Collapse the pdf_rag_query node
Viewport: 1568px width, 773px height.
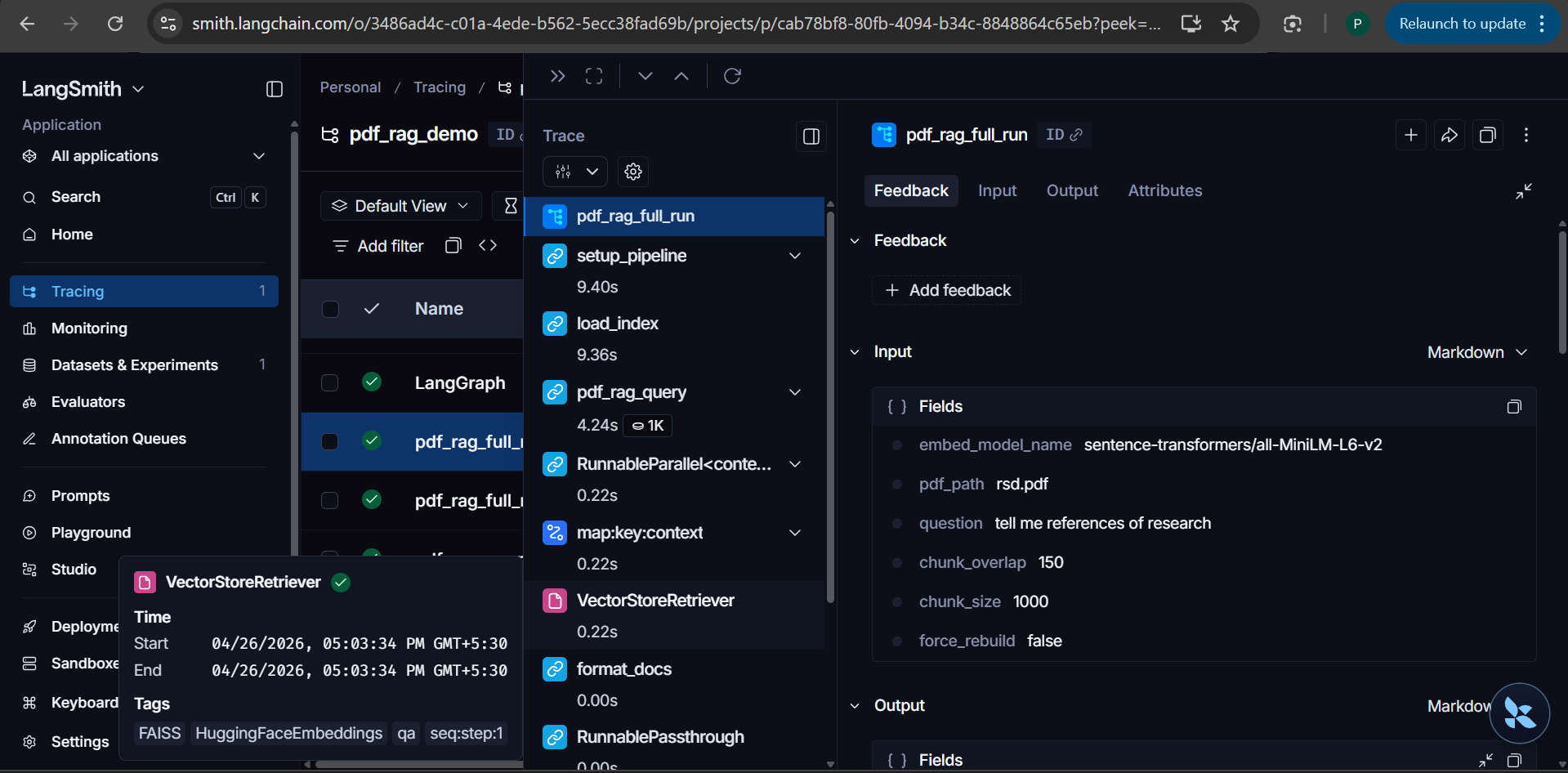[x=795, y=392]
